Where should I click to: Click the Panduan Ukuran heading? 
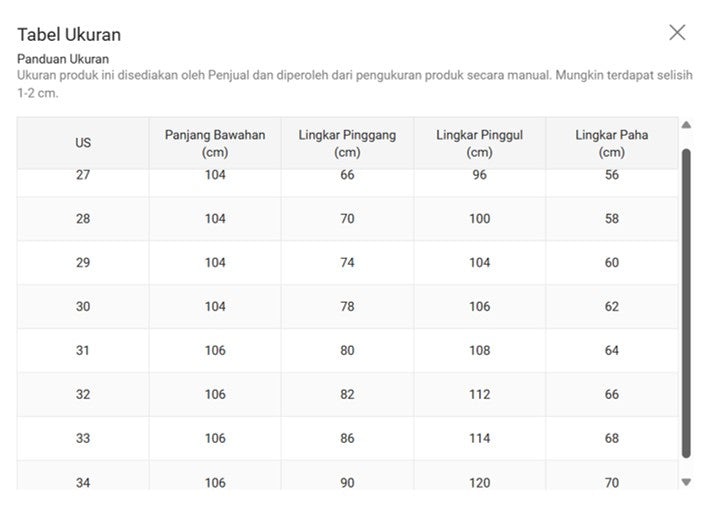[x=63, y=59]
